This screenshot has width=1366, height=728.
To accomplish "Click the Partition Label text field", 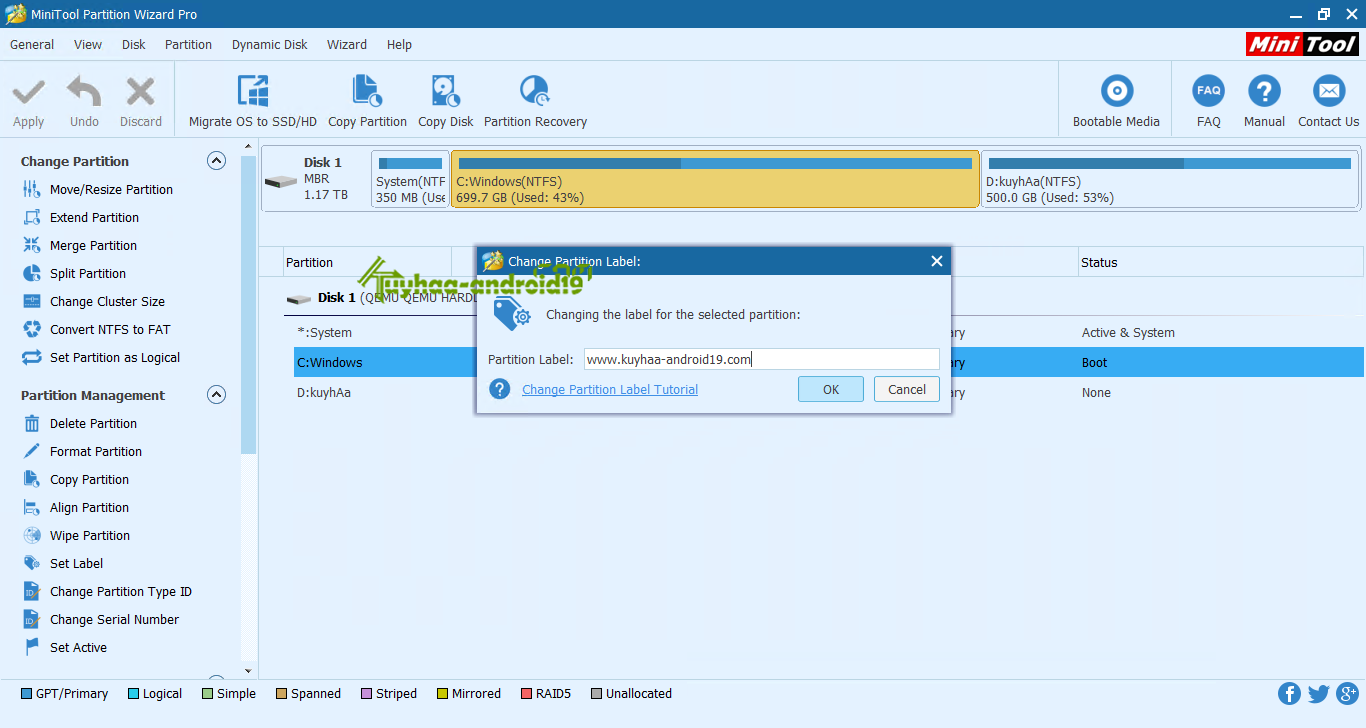I will tap(762, 359).
